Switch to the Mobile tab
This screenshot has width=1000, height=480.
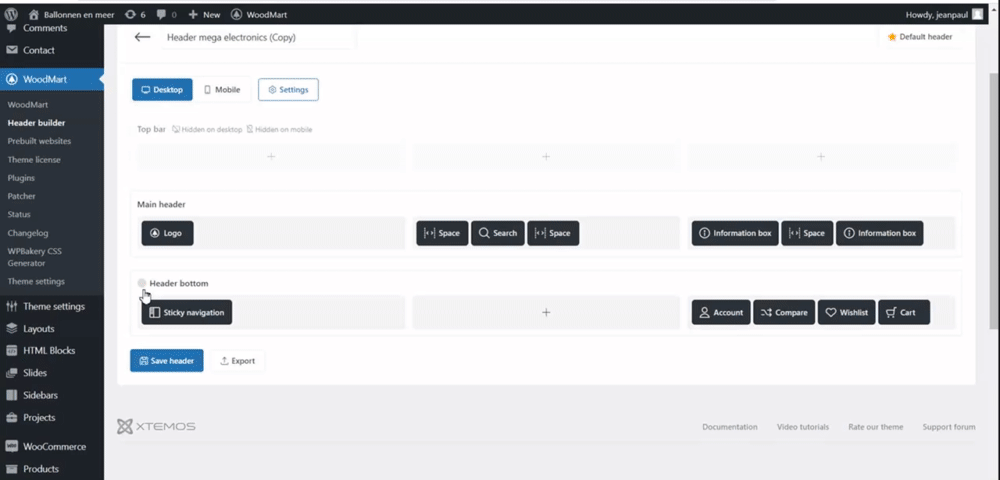pyautogui.click(x=222, y=90)
